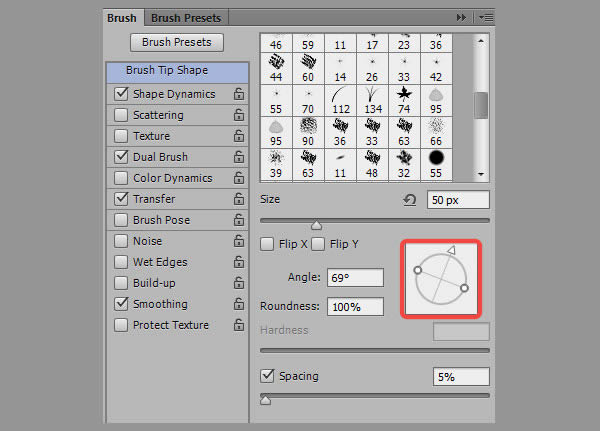Pick the grass blade brush 134
The width and height of the screenshot is (600, 431).
pos(373,96)
